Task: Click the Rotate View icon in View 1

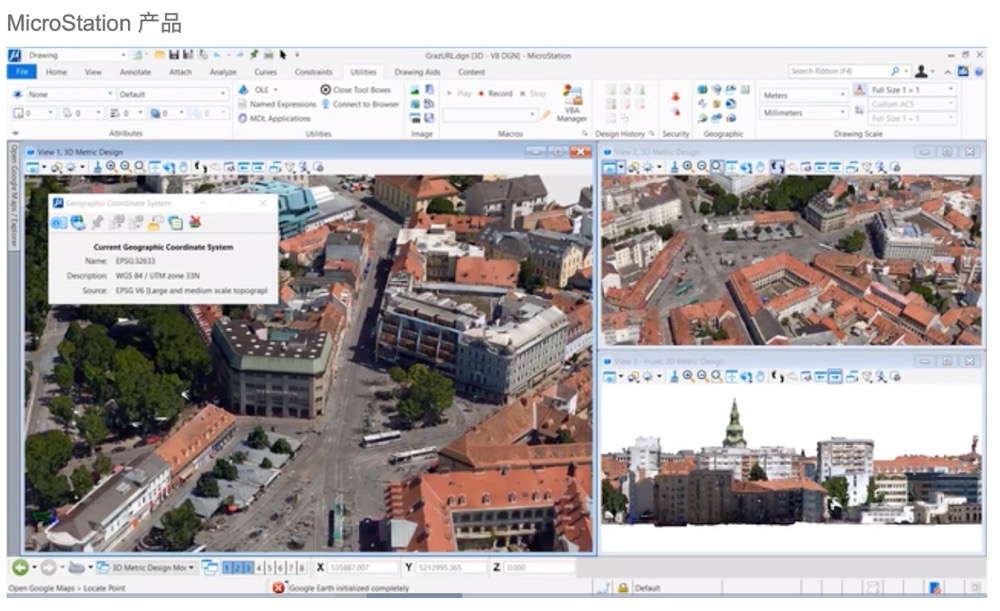Action: pos(168,167)
